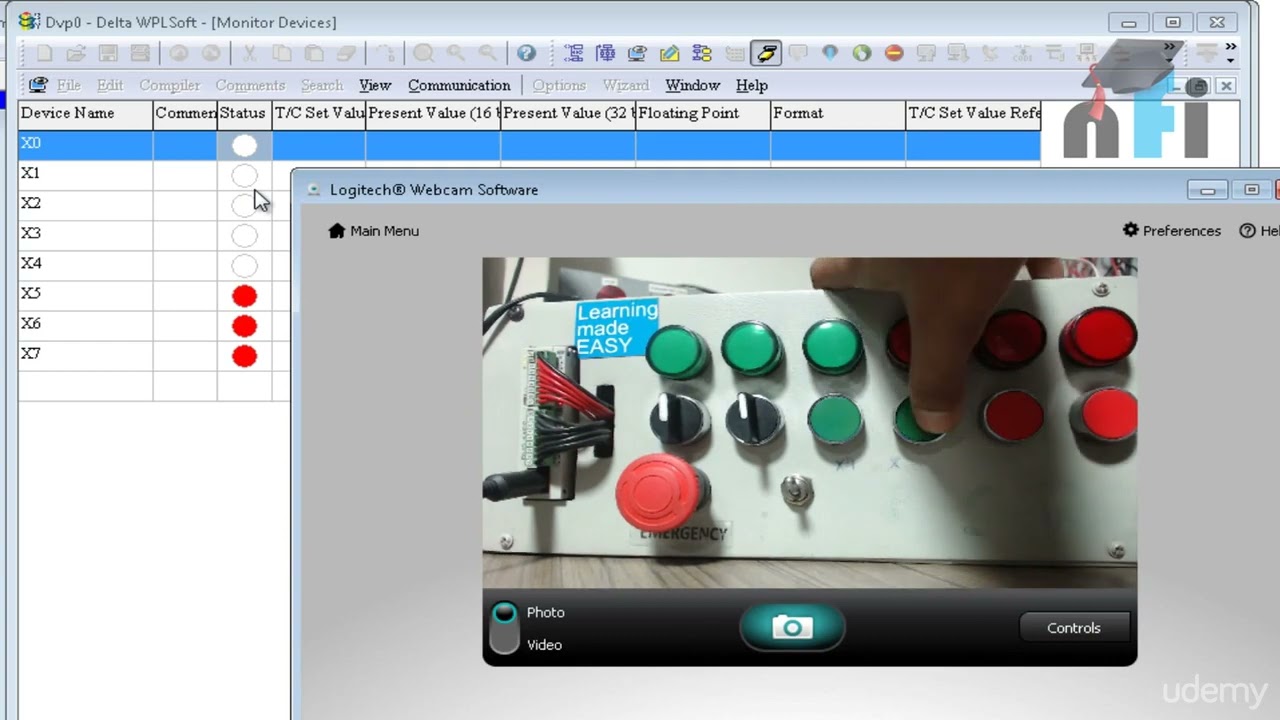This screenshot has height=720, width=1280.
Task: Click the X0 status indicator circle
Action: click(x=244, y=146)
